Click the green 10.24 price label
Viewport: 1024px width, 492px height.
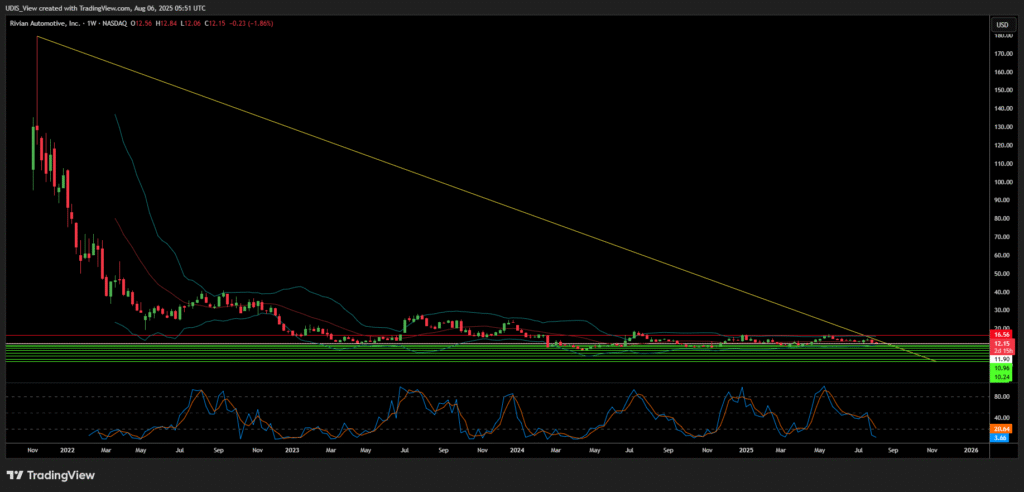click(x=1000, y=378)
